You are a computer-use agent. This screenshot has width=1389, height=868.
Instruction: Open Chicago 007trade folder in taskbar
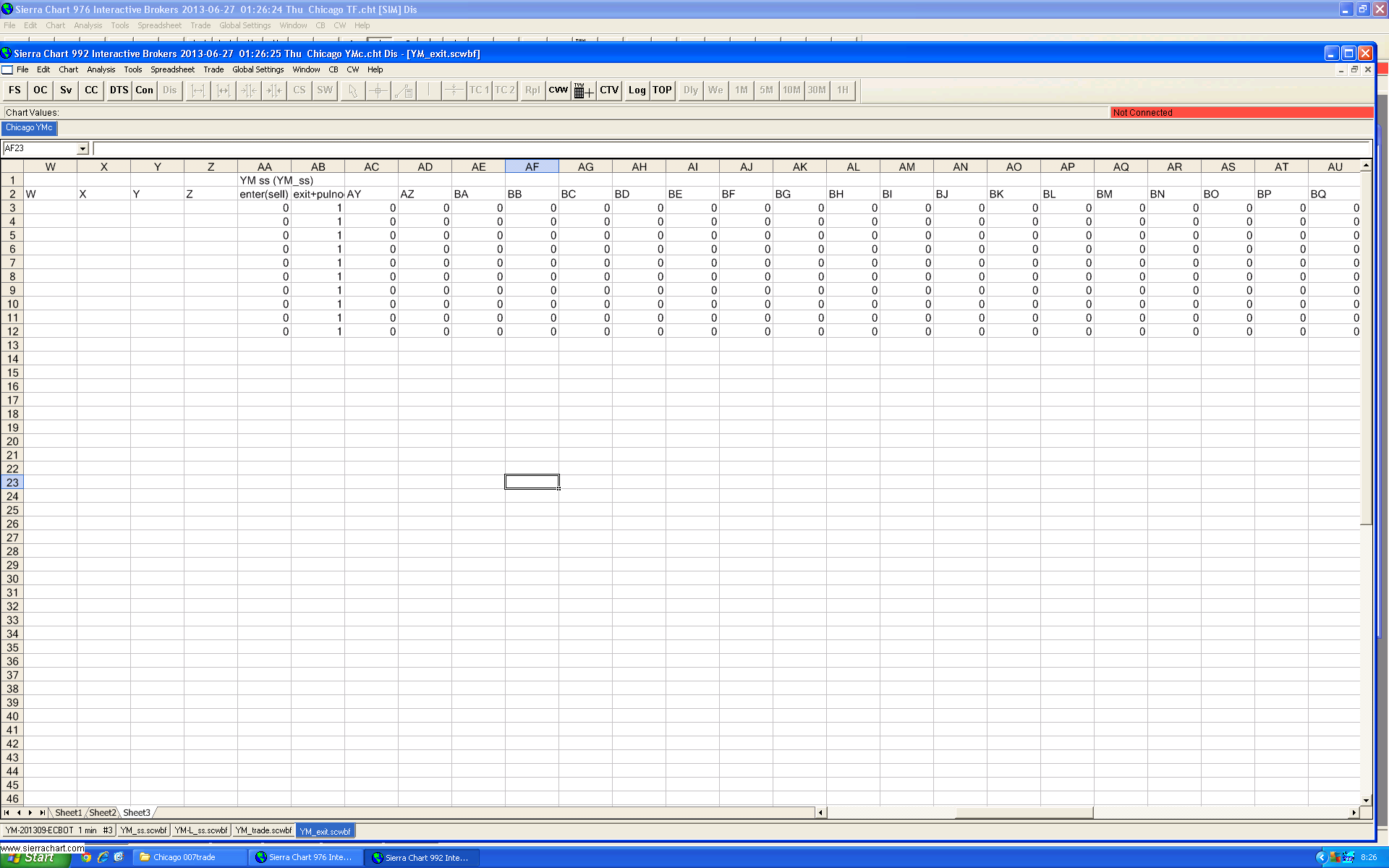(x=184, y=858)
